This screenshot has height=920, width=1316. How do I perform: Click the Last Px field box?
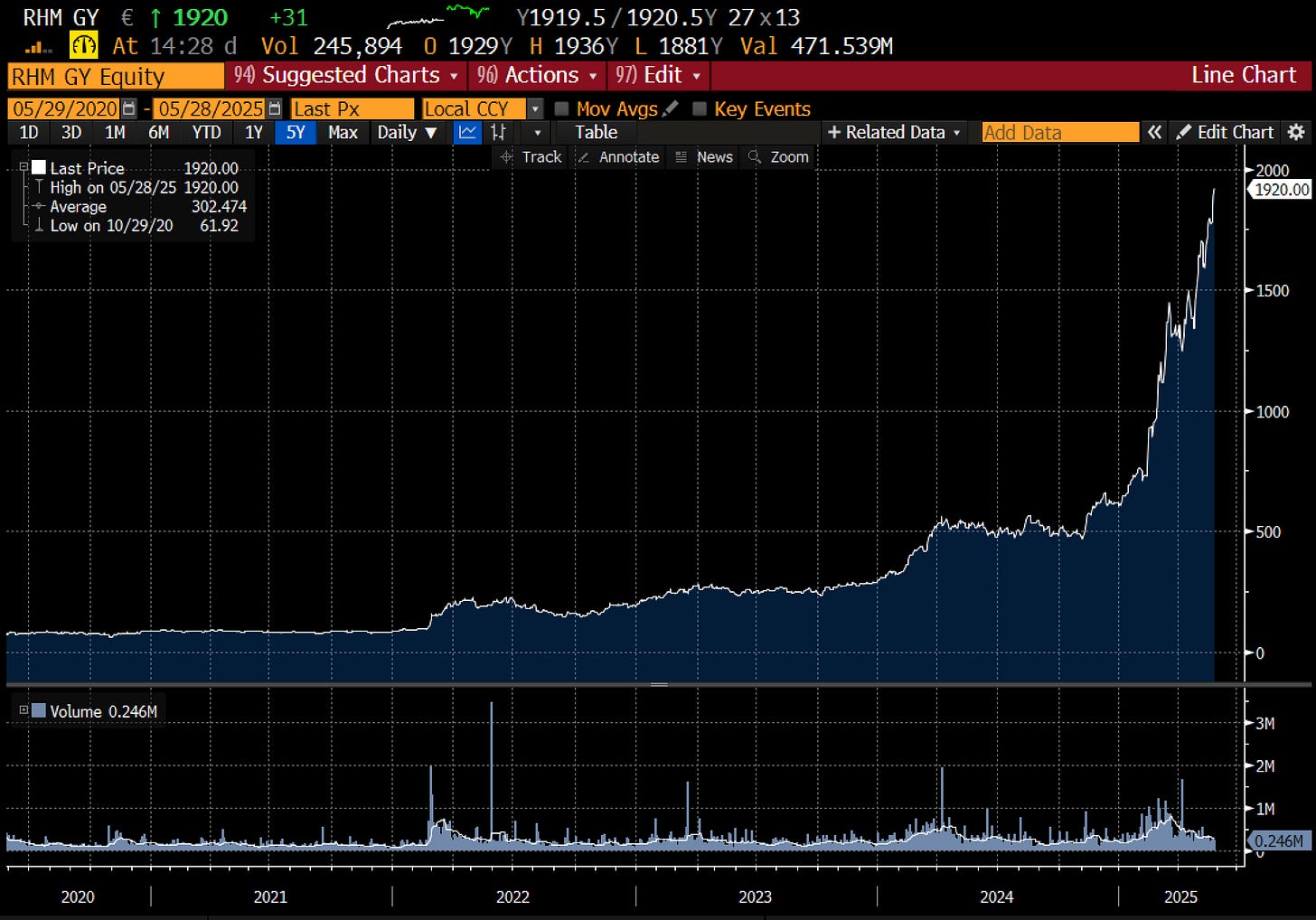tap(352, 109)
